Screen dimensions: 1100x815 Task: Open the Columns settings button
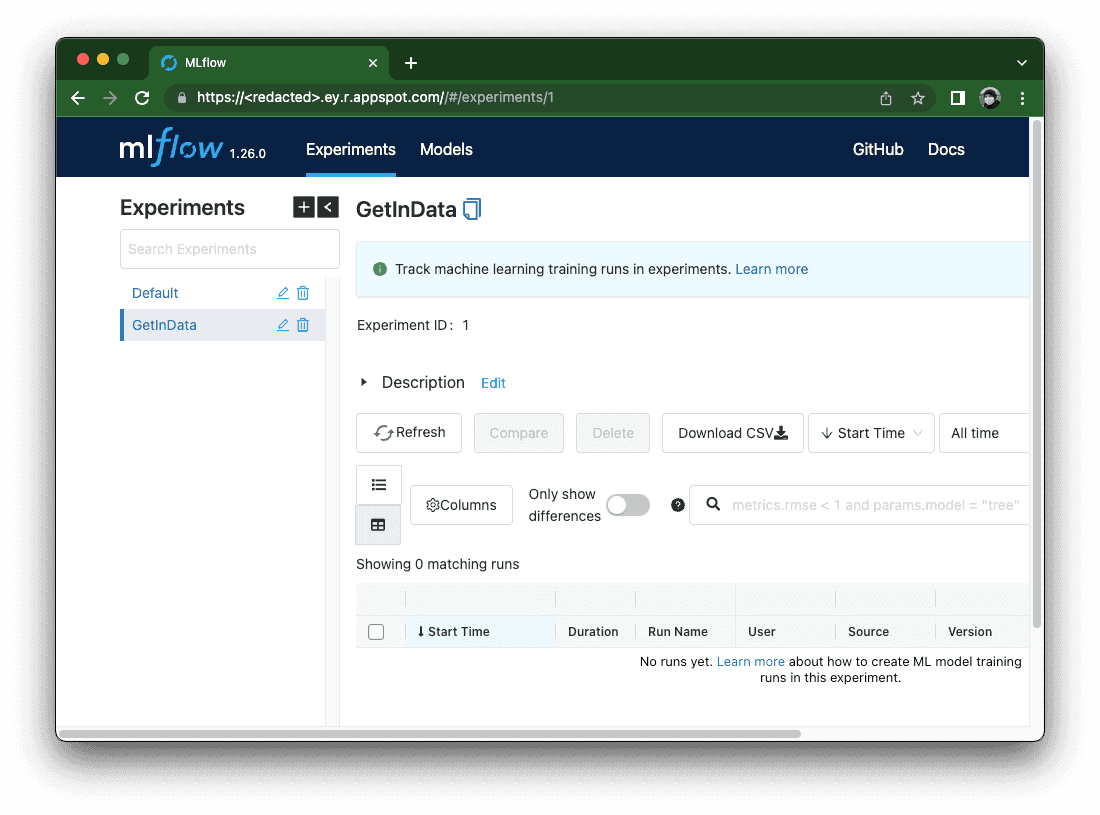coord(461,505)
